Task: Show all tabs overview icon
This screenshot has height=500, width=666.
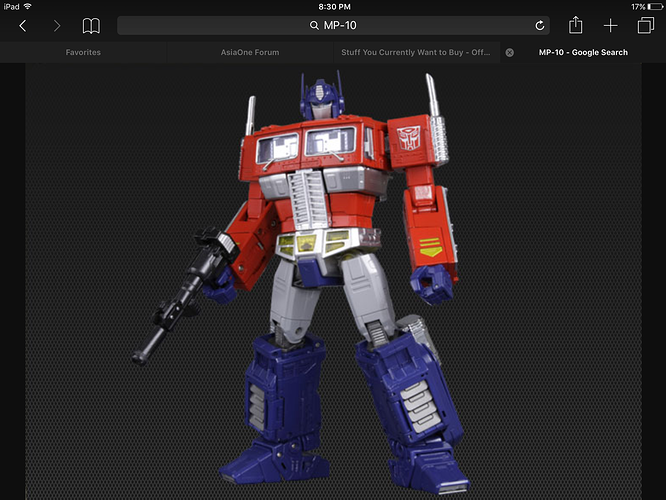Action: 645,26
